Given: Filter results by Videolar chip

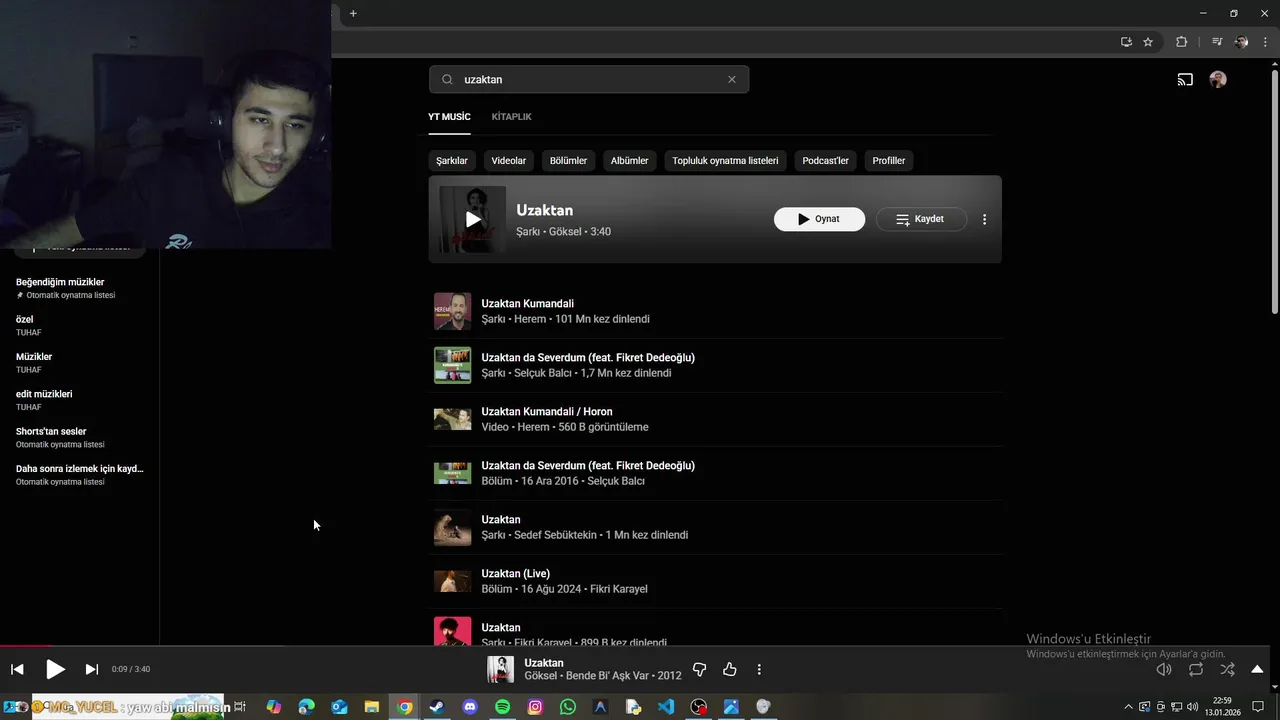Looking at the screenshot, I should click(509, 161).
